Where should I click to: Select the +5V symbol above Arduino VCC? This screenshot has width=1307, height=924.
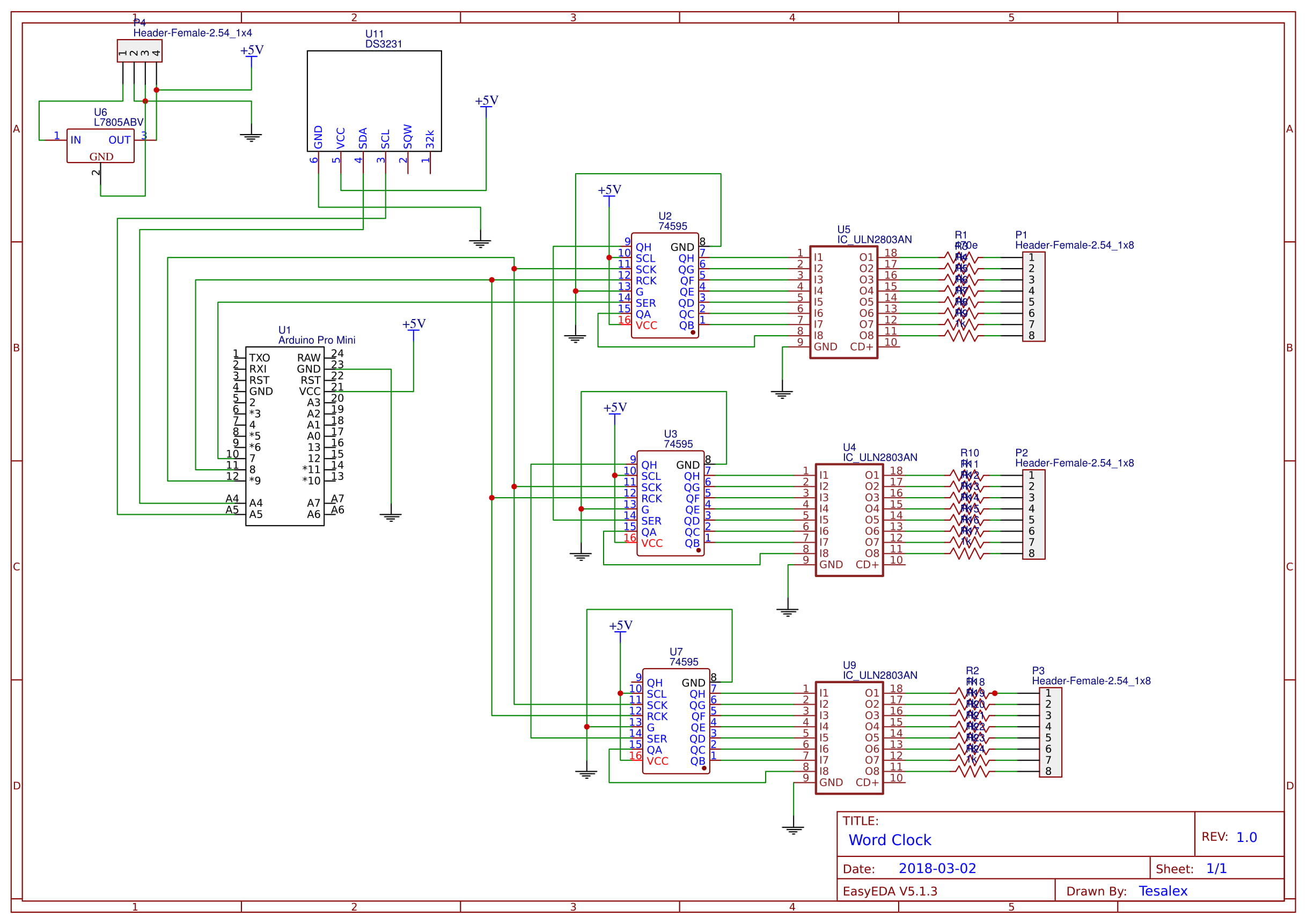[x=414, y=329]
